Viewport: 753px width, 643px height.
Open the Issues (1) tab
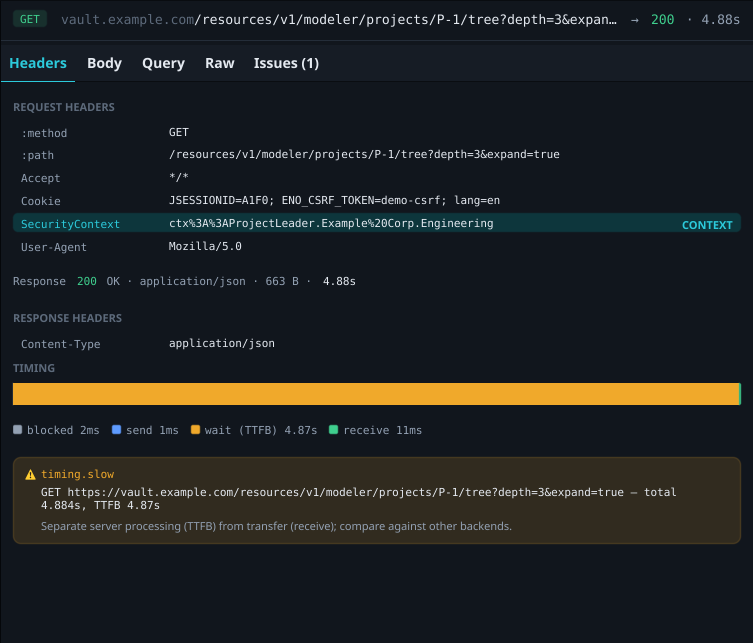(286, 63)
